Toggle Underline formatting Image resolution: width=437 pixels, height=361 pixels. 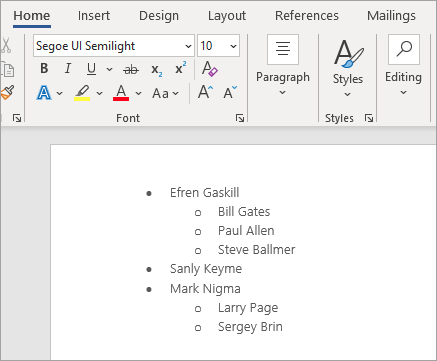point(91,69)
